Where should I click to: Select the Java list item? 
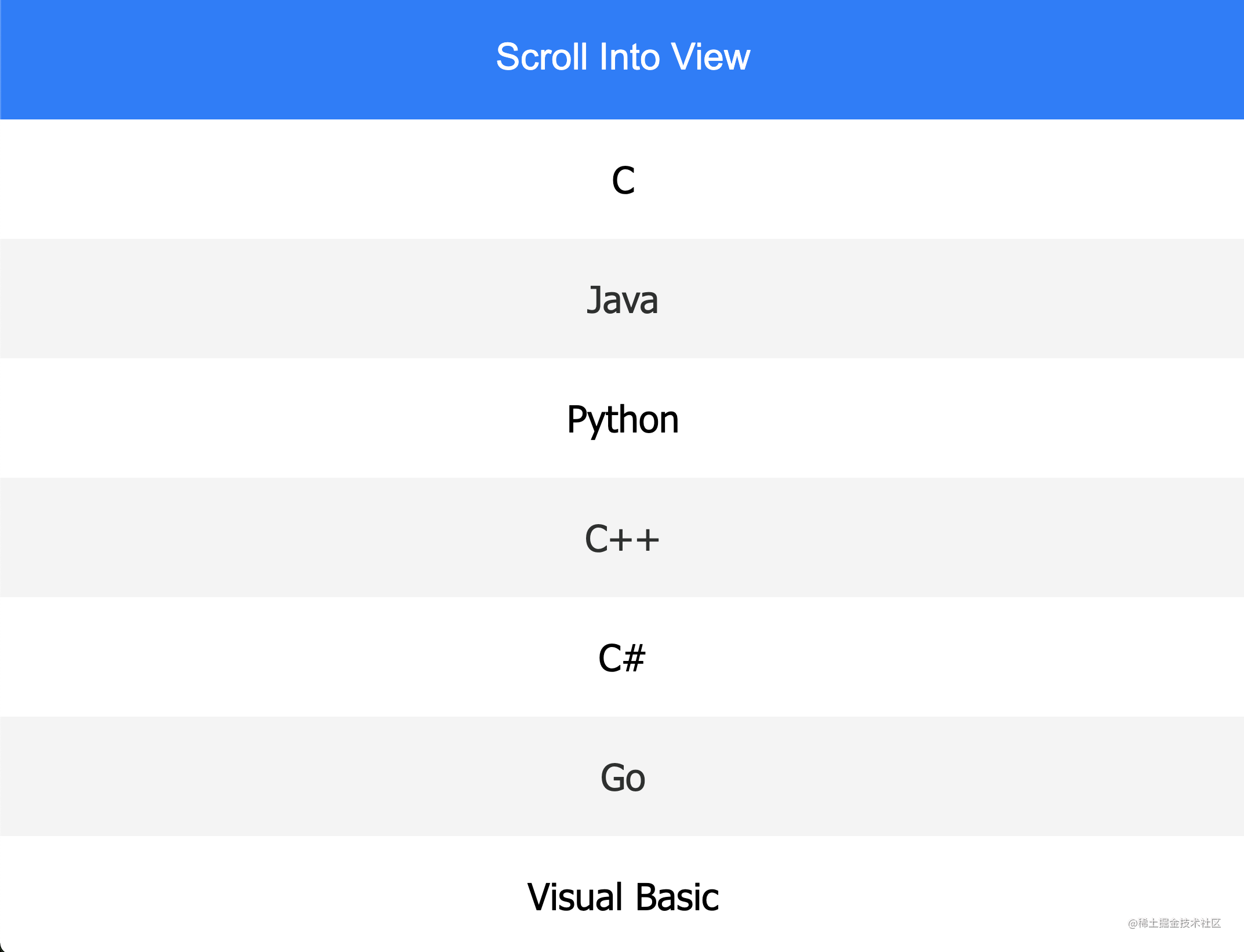point(622,300)
